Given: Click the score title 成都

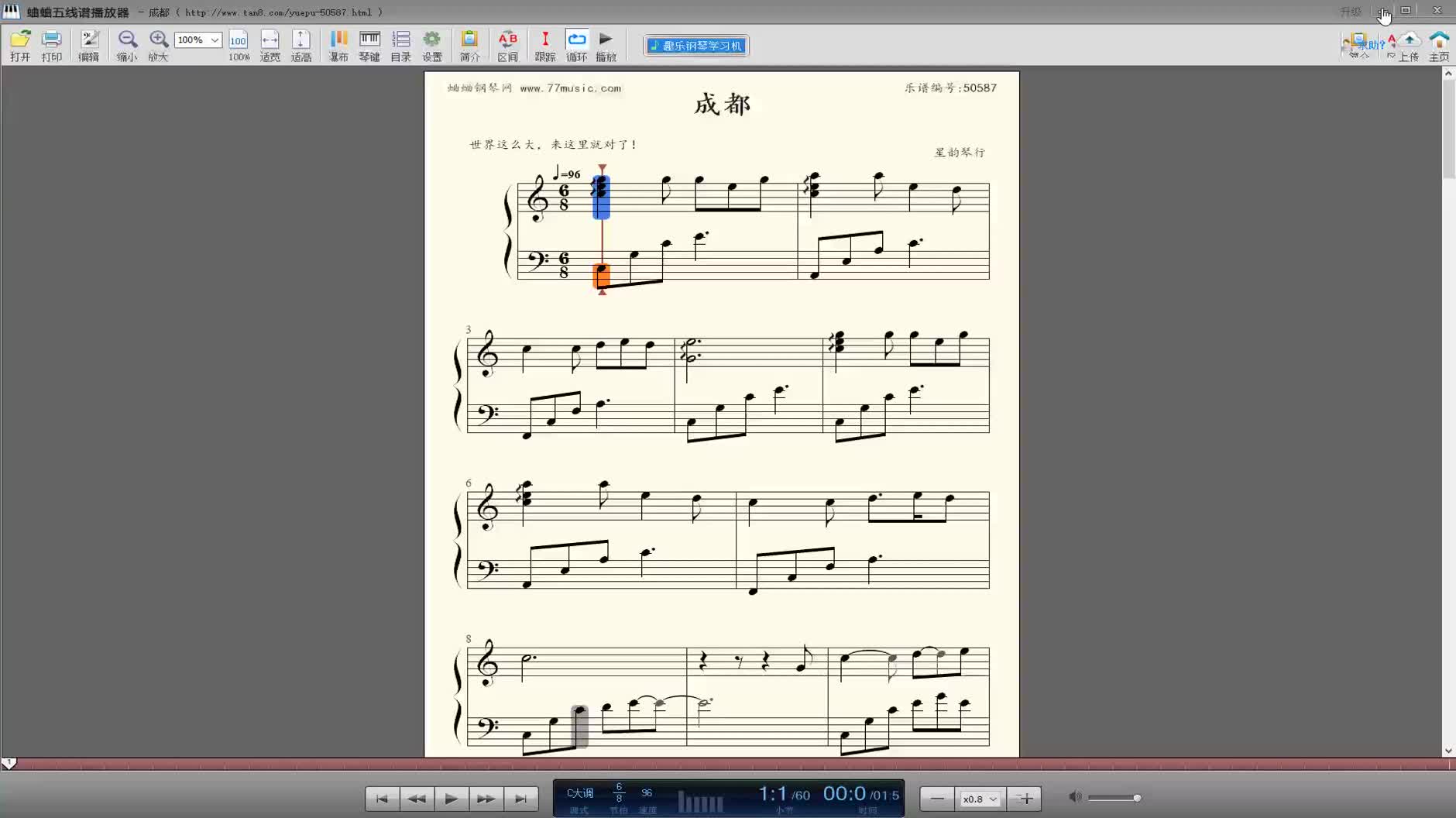Looking at the screenshot, I should point(722,104).
